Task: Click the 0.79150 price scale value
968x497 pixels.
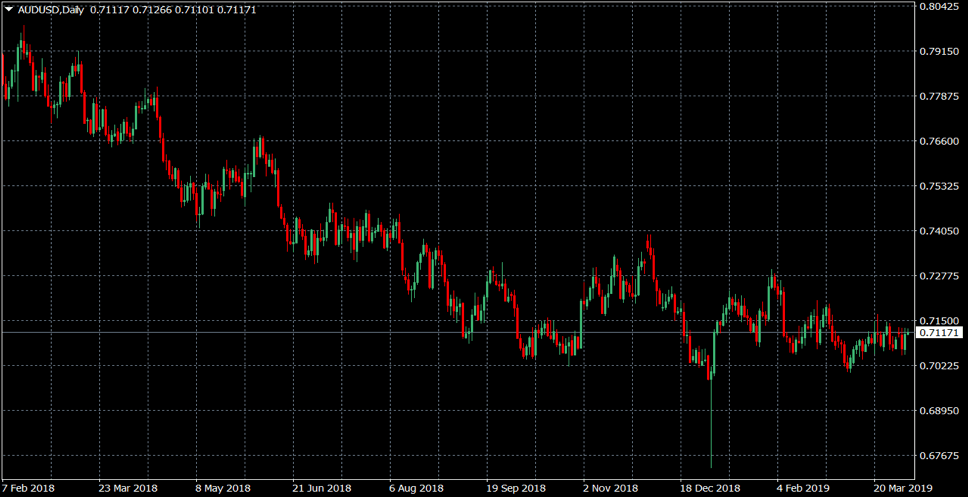Action: click(x=938, y=51)
